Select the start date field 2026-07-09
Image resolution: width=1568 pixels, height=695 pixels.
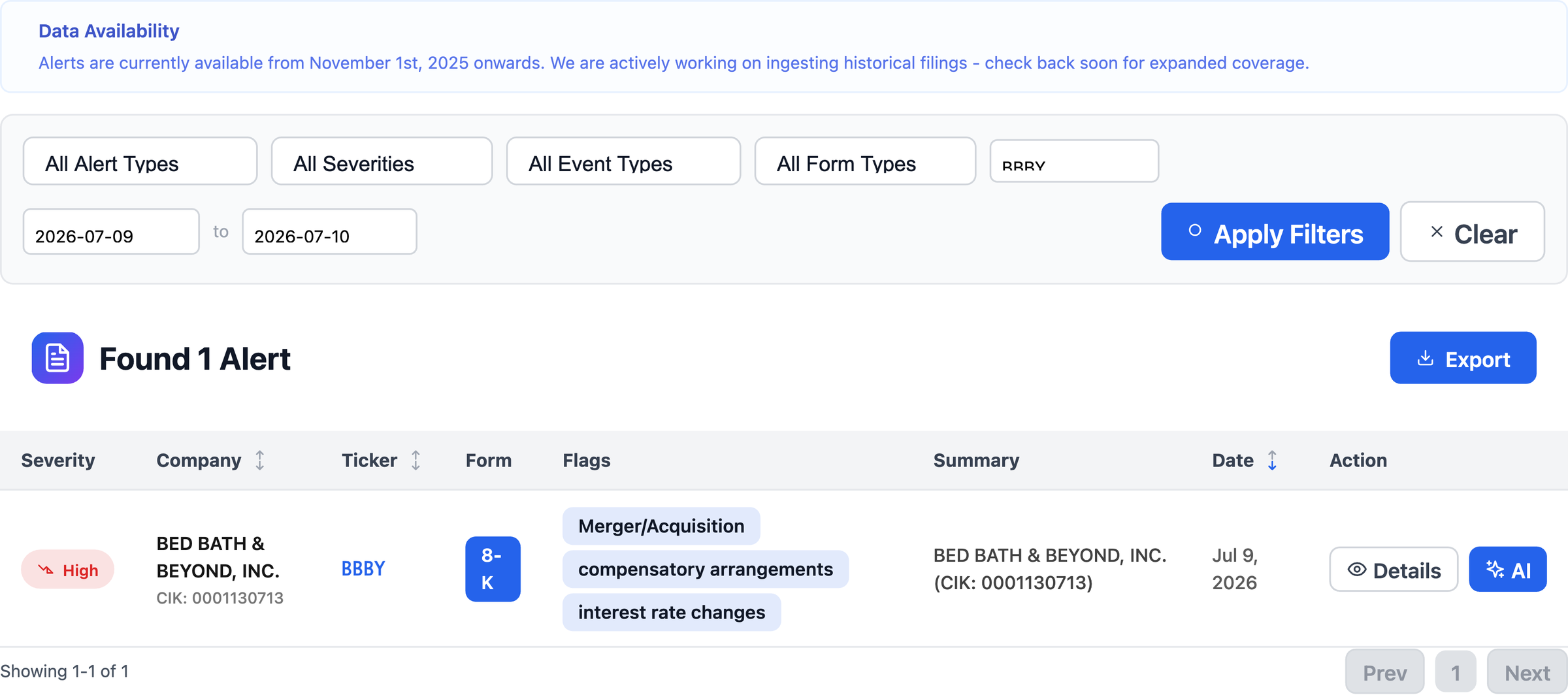[x=111, y=232]
